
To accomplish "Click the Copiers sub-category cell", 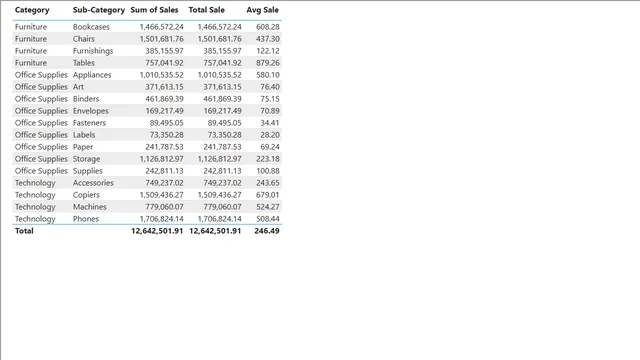I will click(86, 195).
